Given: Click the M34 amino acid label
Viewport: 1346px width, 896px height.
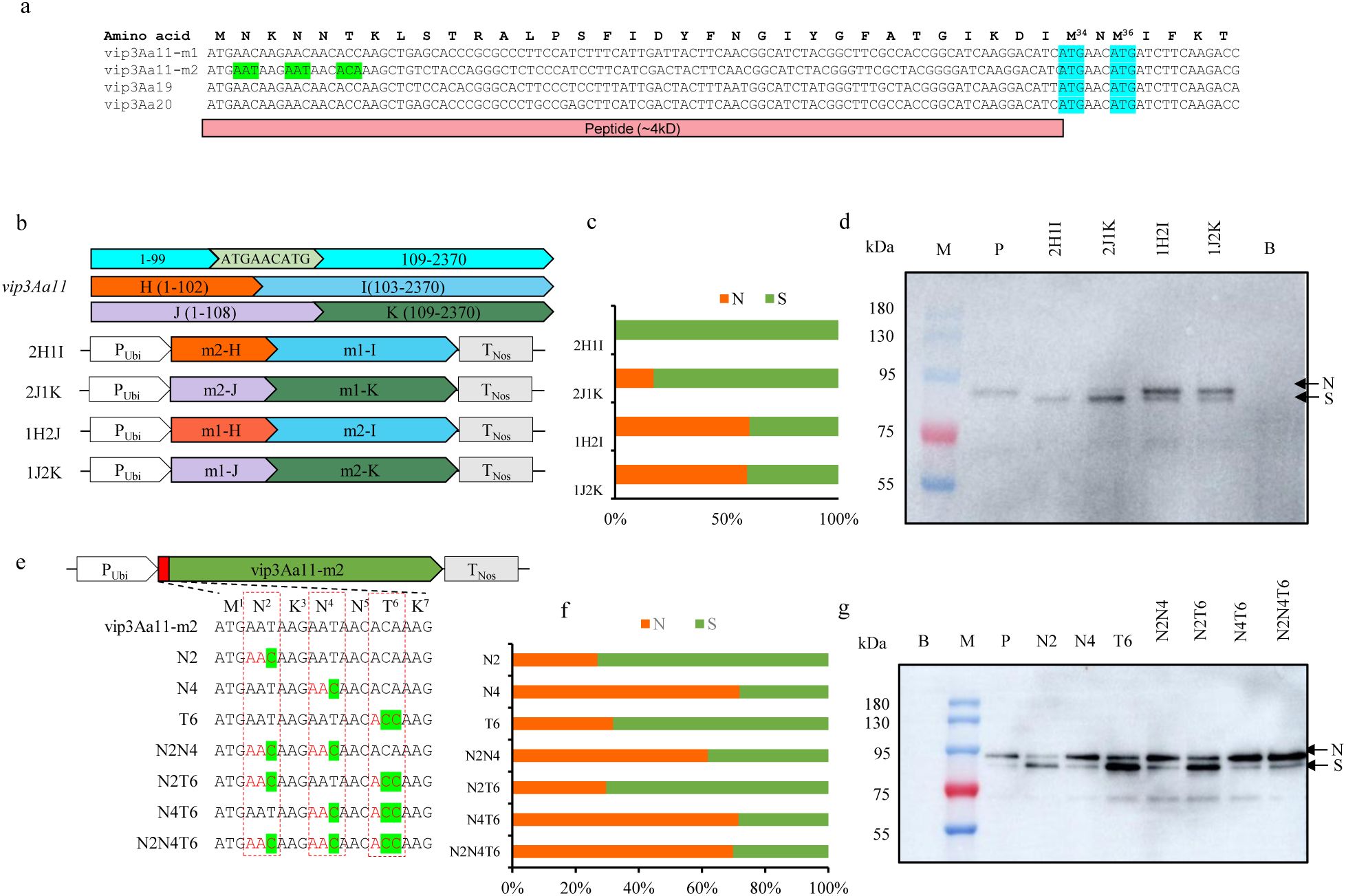Looking at the screenshot, I should pos(1076,35).
